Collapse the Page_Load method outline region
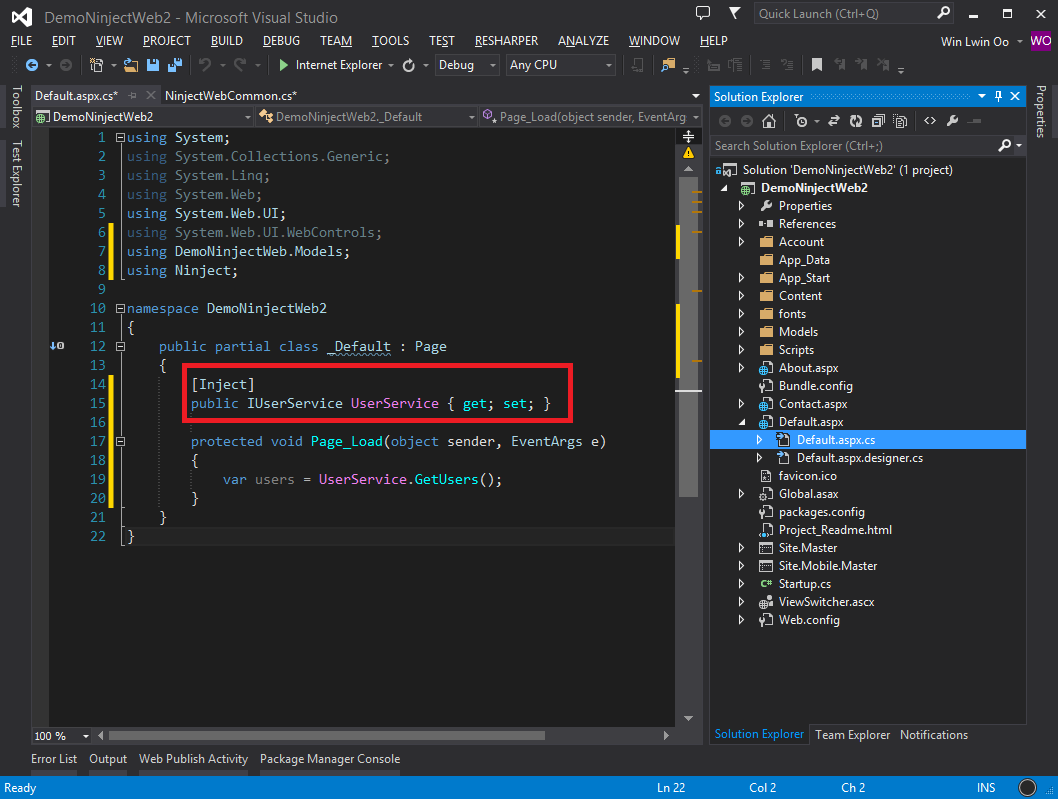This screenshot has height=799, width=1058. click(x=120, y=441)
